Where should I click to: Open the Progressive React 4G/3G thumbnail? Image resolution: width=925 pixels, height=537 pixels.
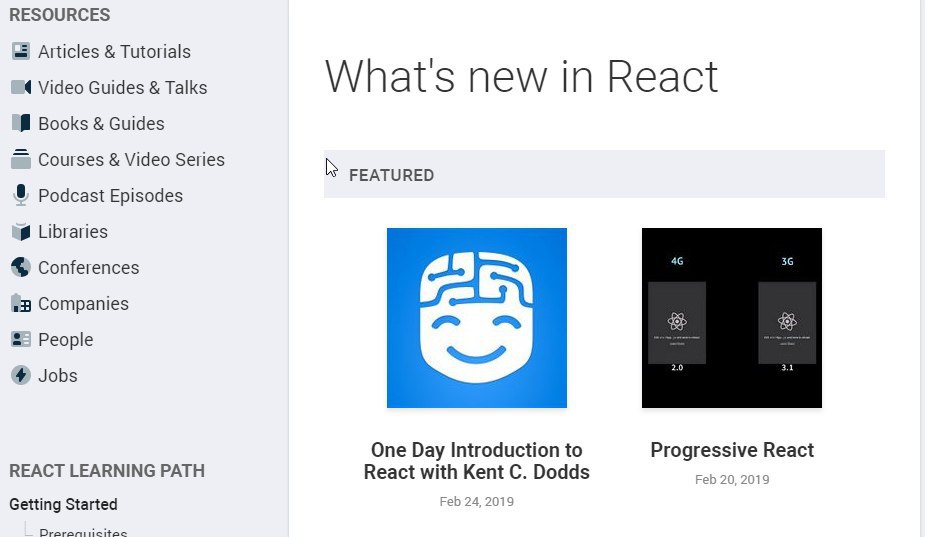(x=732, y=317)
